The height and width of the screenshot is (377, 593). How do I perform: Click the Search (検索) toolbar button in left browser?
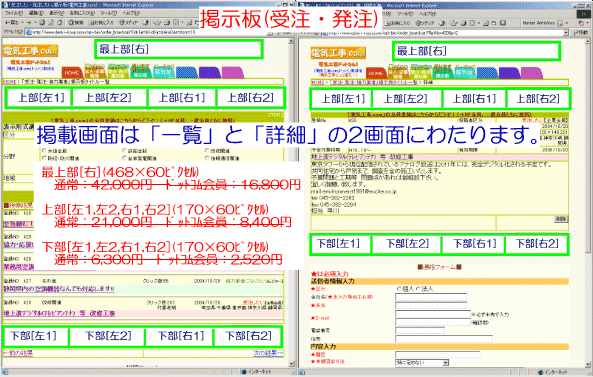76,23
